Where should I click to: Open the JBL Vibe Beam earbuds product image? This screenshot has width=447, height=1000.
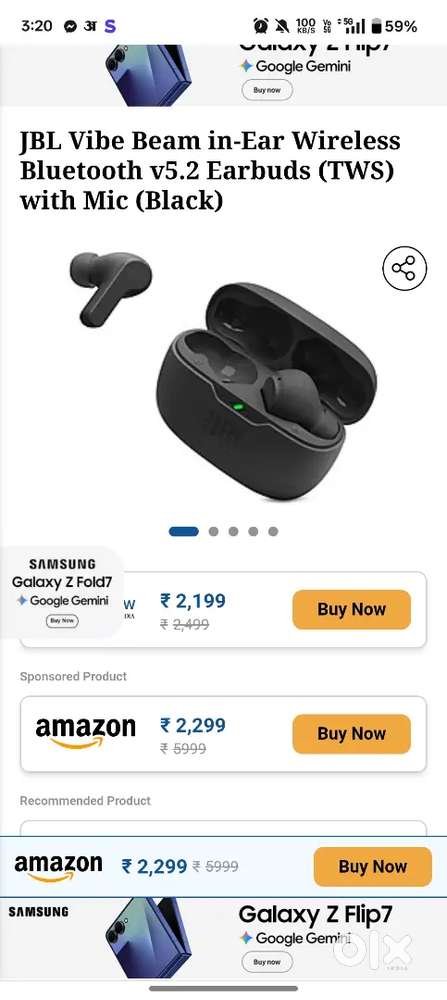tap(223, 373)
